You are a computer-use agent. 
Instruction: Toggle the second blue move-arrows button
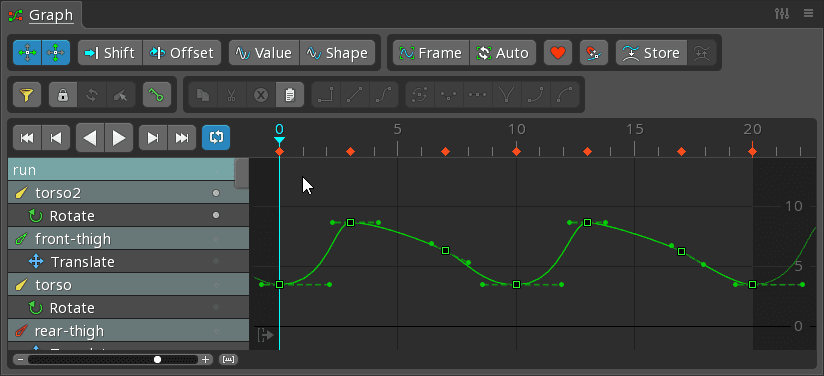click(x=56, y=53)
